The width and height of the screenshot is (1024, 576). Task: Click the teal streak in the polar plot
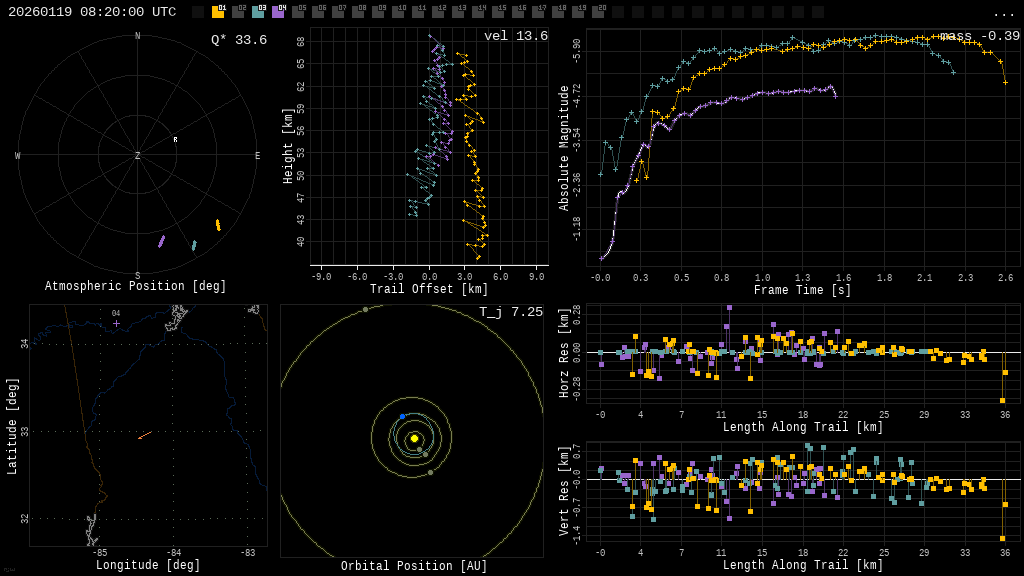point(194,245)
